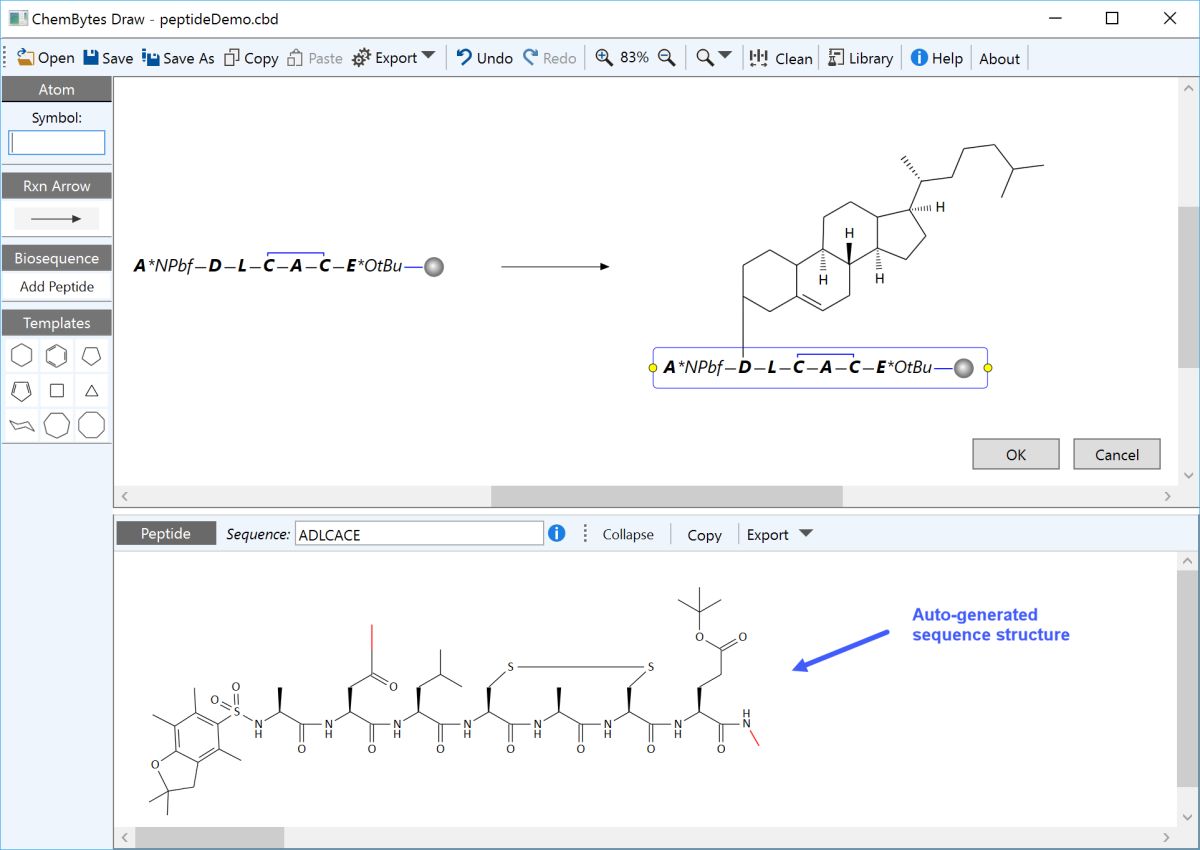This screenshot has height=850, width=1200.
Task: Click the upper canvas vertical scrollbar thumb
Action: coord(1188,288)
